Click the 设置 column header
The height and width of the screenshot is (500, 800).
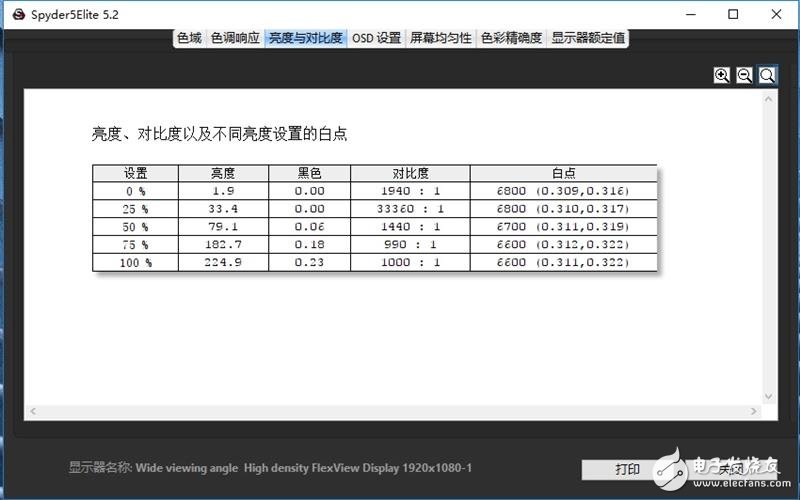(135, 173)
